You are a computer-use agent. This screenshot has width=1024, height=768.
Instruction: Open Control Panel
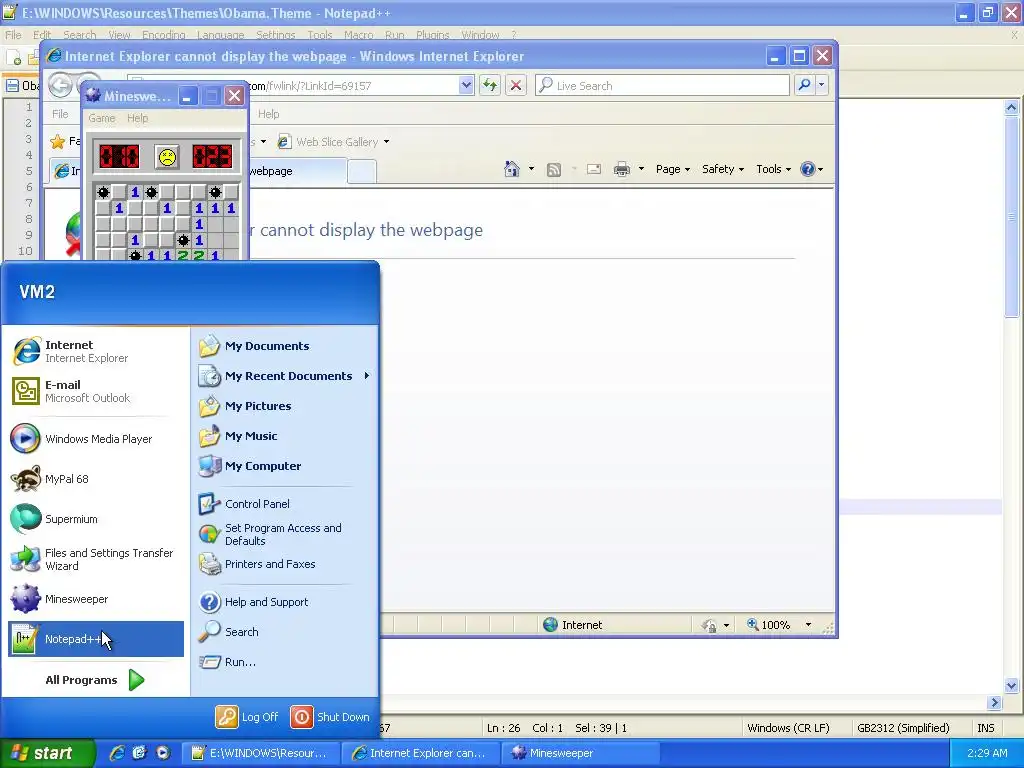point(285,504)
